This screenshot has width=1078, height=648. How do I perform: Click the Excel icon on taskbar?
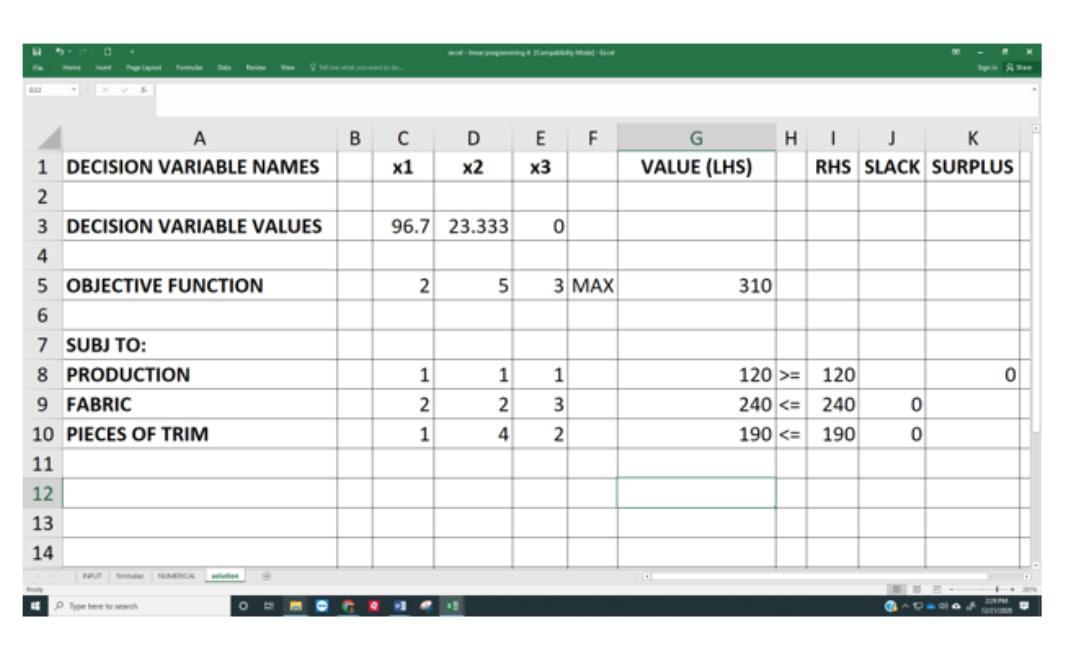point(452,605)
